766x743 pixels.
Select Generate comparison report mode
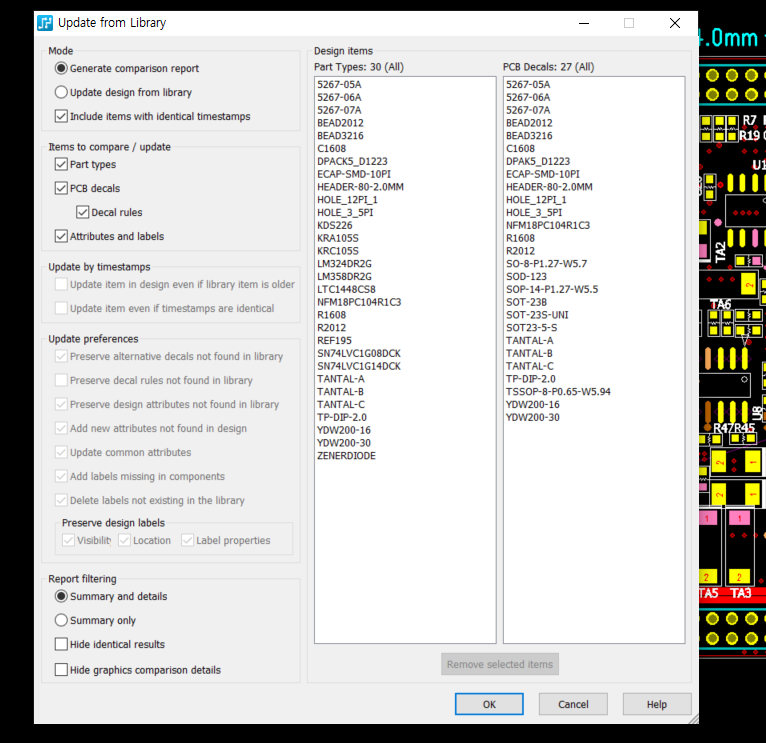pos(62,68)
